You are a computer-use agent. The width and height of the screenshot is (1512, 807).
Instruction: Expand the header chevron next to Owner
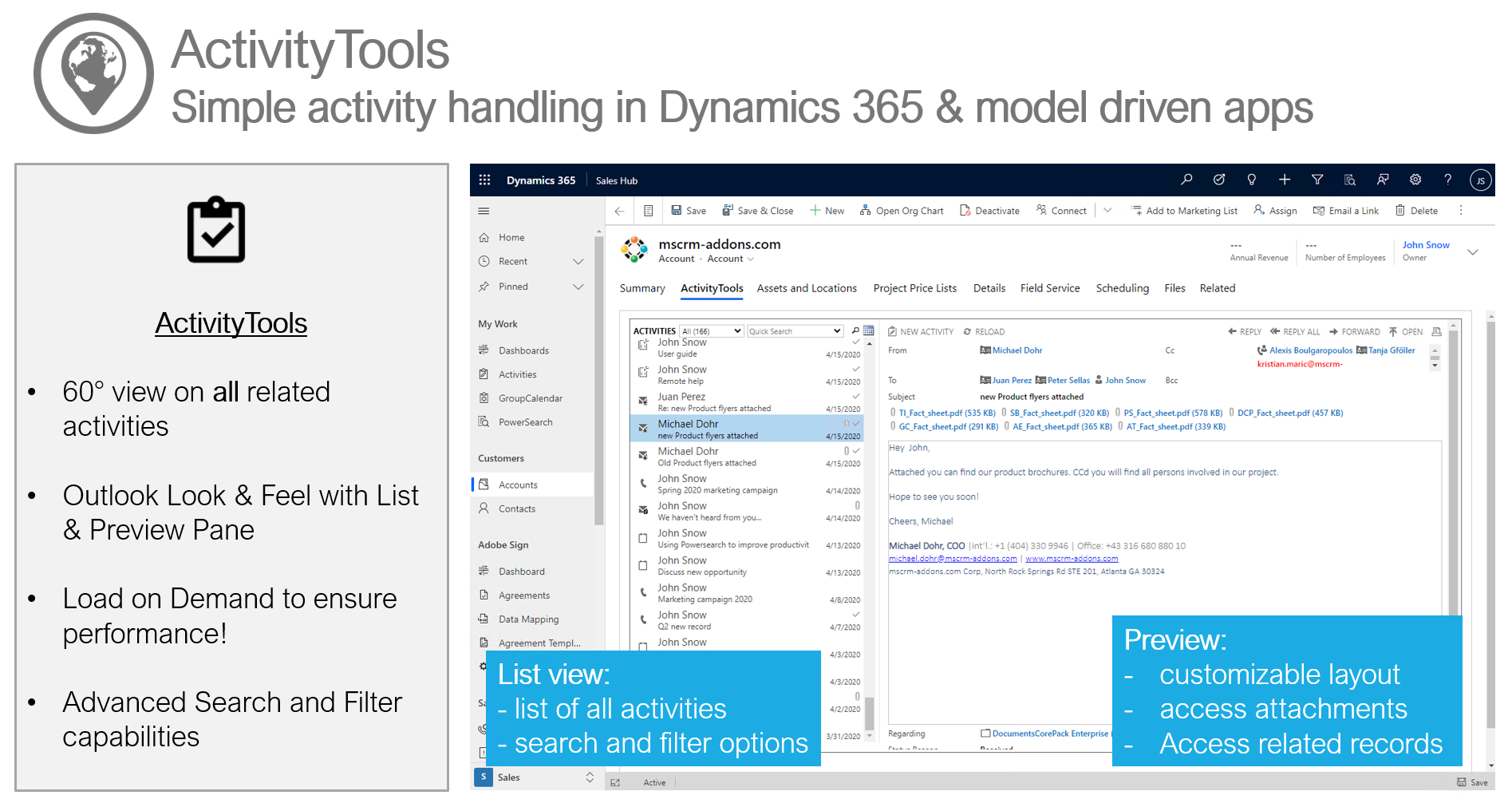[x=1473, y=252]
